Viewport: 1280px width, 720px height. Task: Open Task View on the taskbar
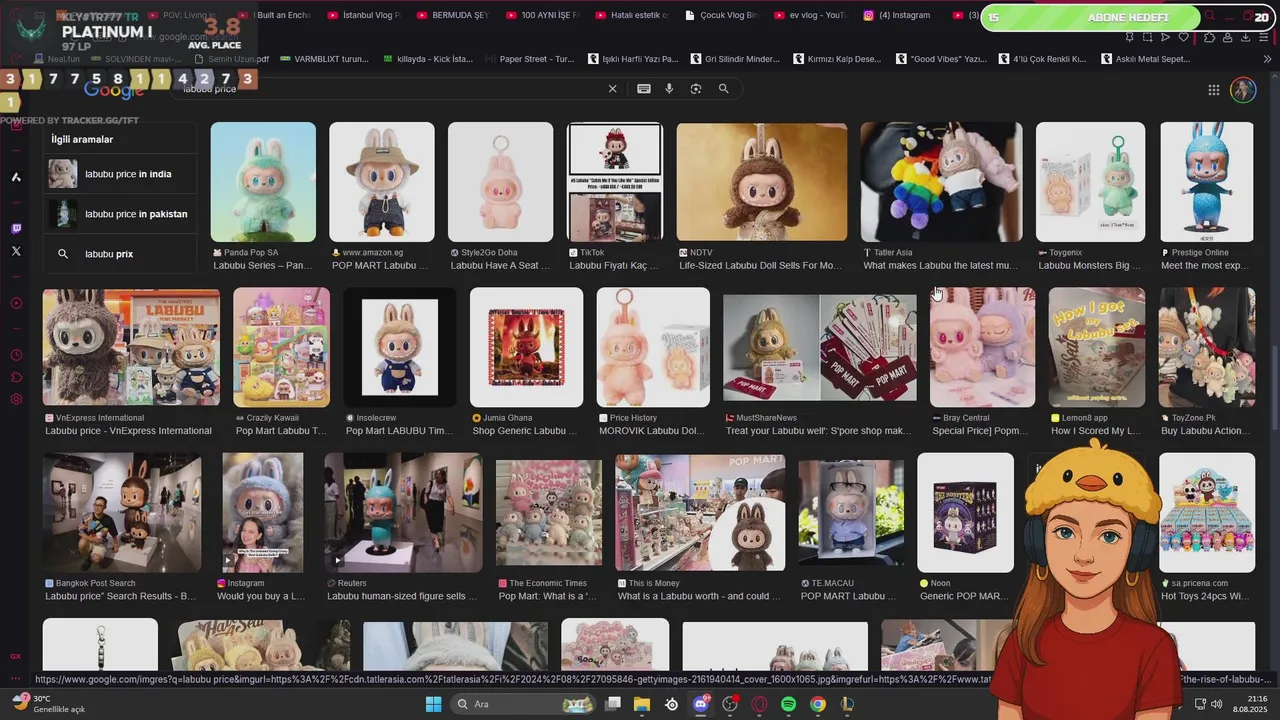click(613, 704)
